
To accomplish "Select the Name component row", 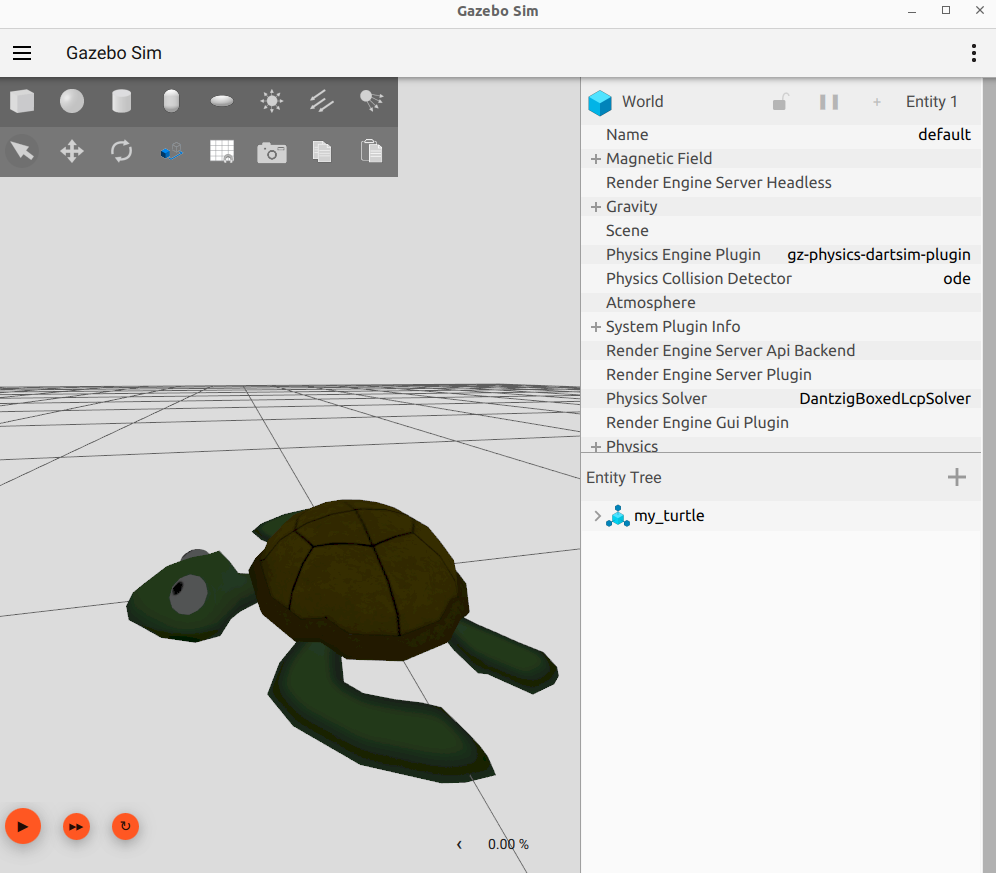I will tap(781, 135).
